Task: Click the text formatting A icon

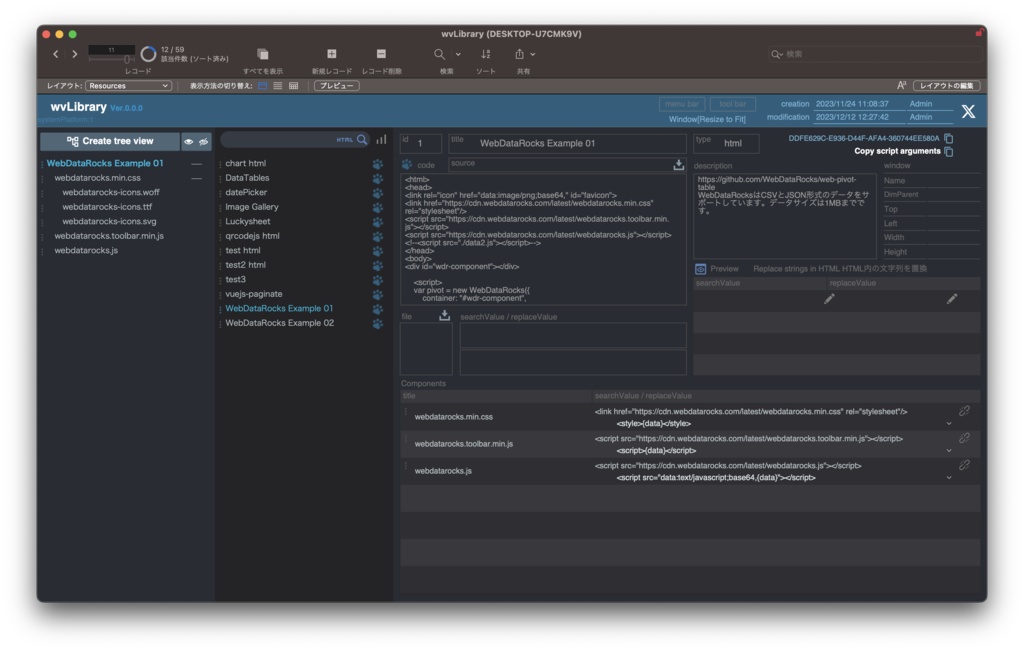Action: coord(901,86)
